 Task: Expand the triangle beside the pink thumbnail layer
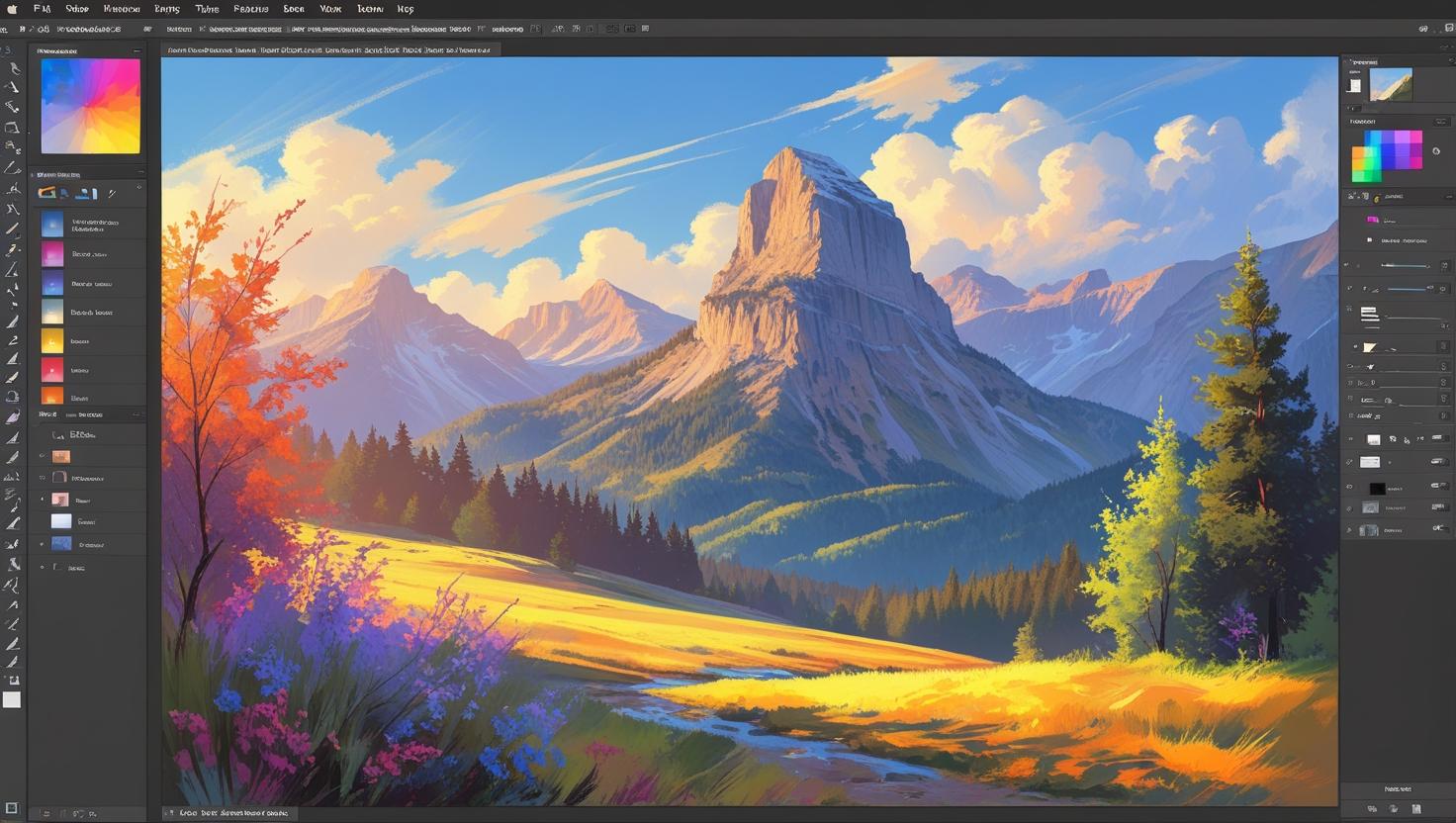pyautogui.click(x=42, y=500)
